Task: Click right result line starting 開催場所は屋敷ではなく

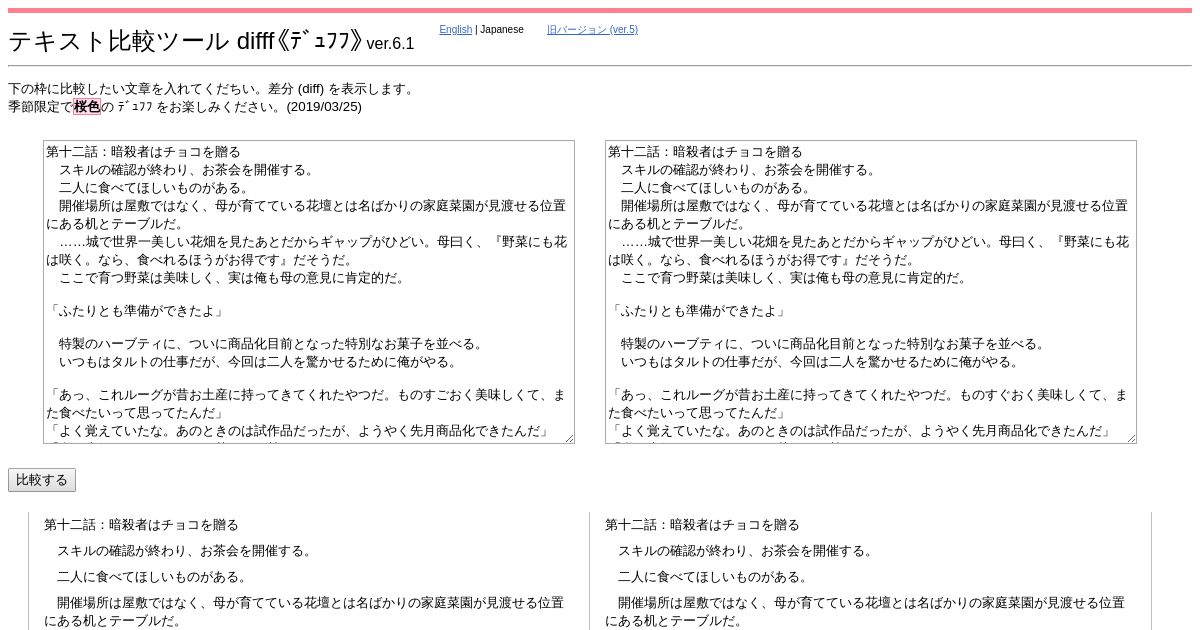Action: coord(865,612)
